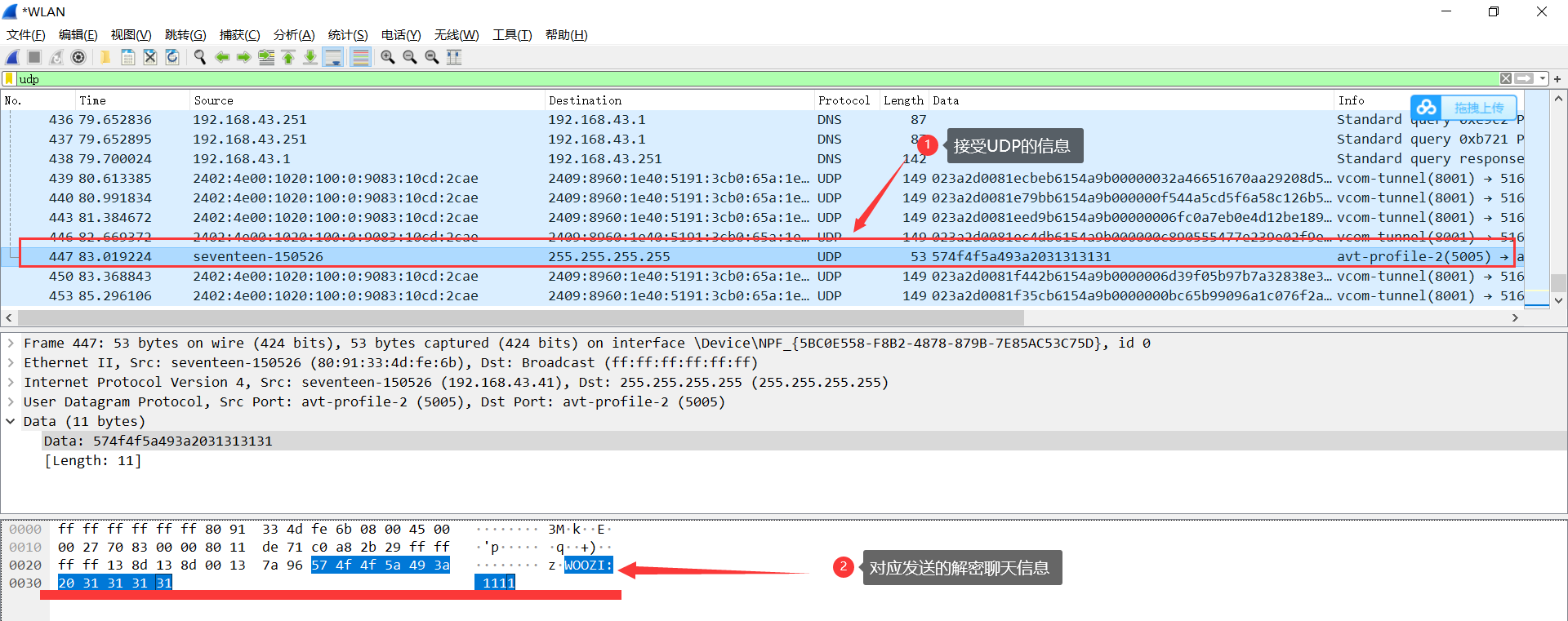This screenshot has height=621, width=1568.
Task: Stop the packet capture
Action: click(x=34, y=57)
